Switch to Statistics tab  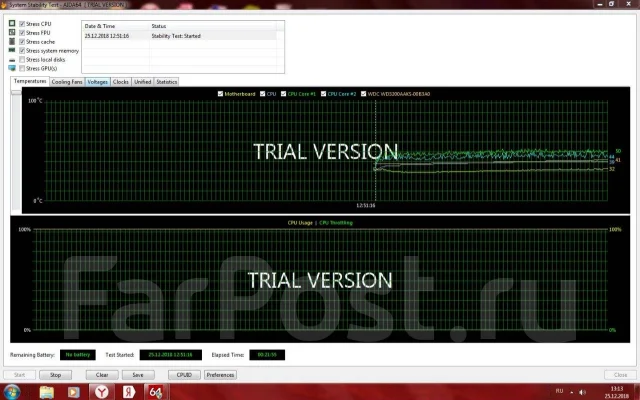(167, 82)
